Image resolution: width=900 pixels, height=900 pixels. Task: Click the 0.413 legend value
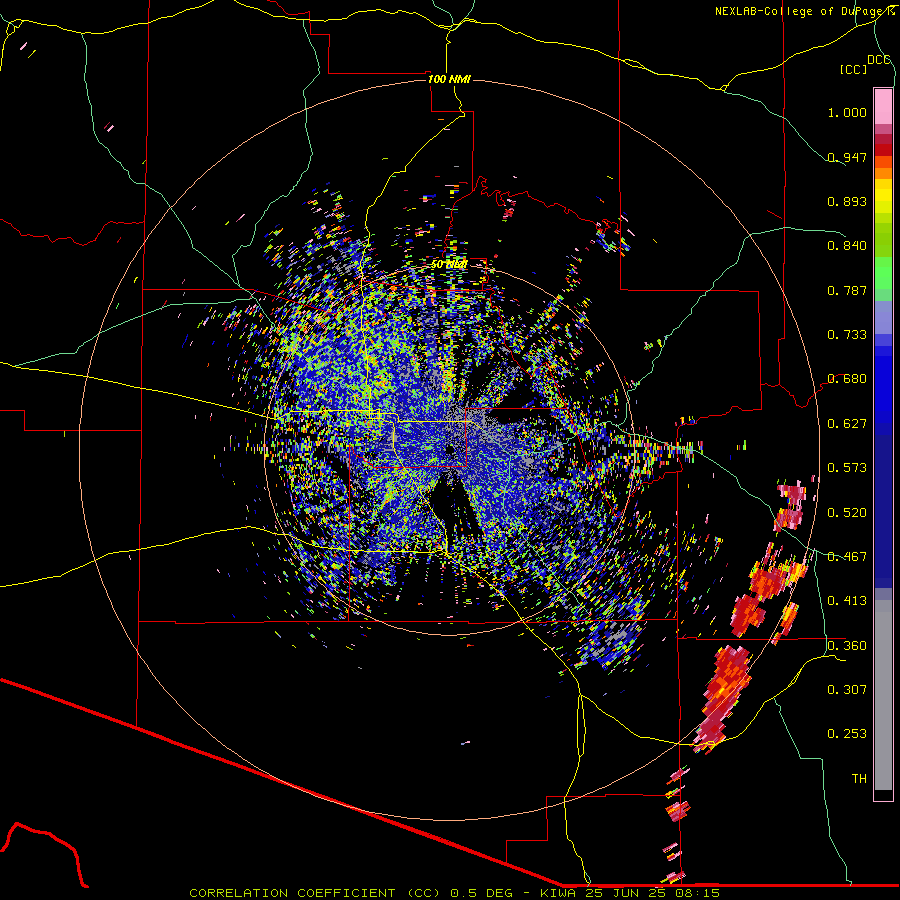point(847,601)
